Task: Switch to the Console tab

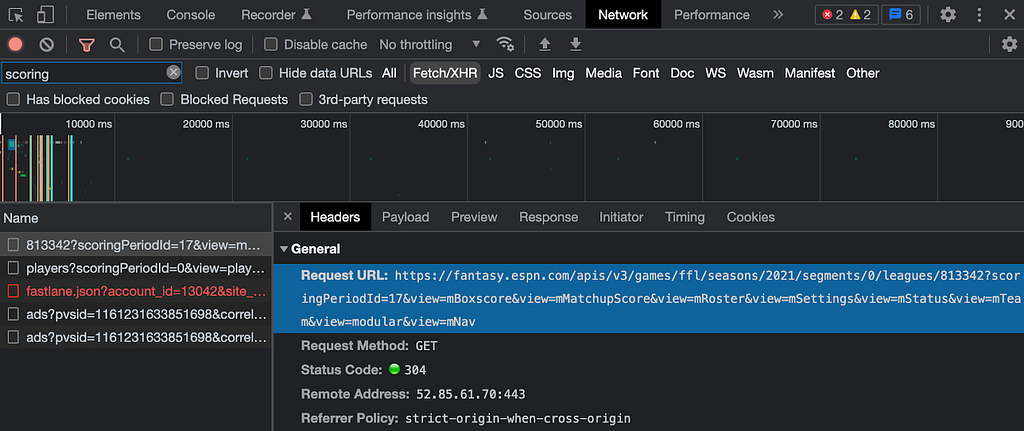Action: tap(191, 14)
